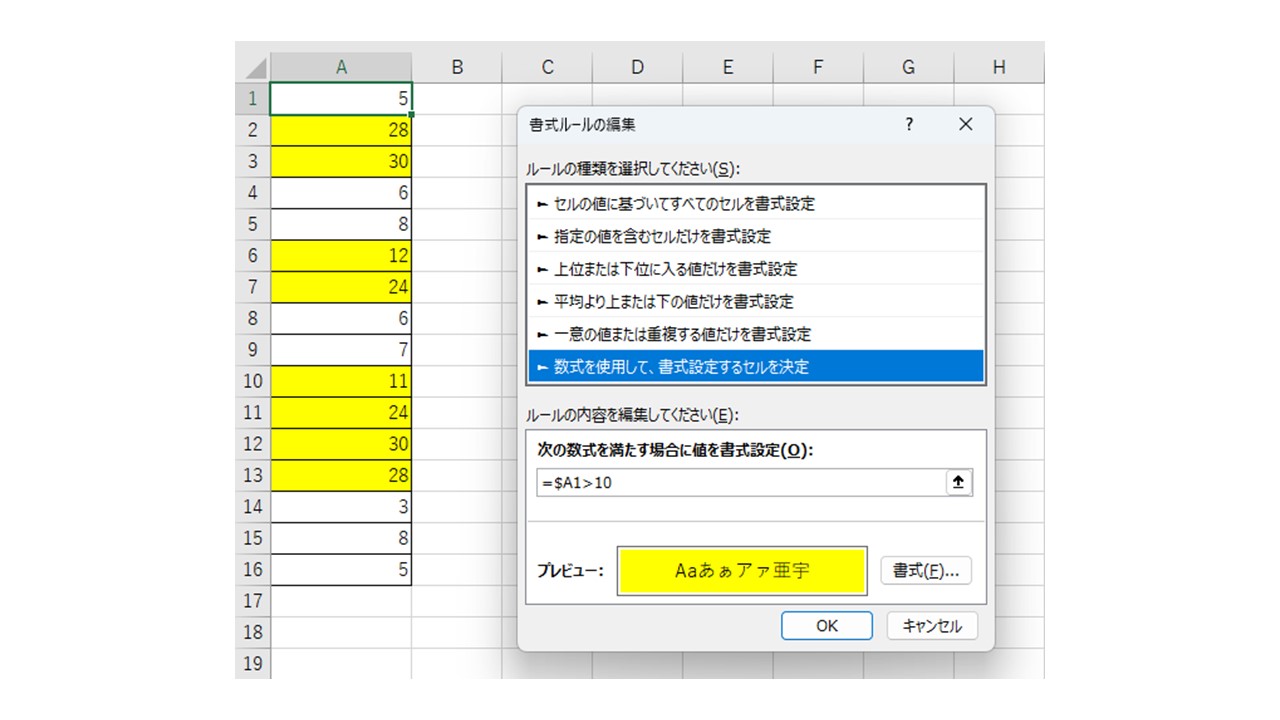1280x720 pixels.
Task: Click the formula input field containing =$A1>10
Action: [x=740, y=483]
